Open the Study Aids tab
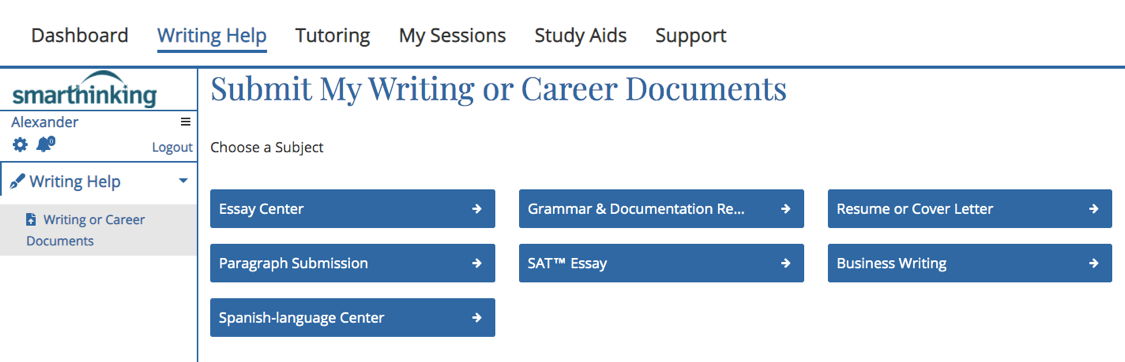This screenshot has width=1125, height=362. click(x=580, y=35)
